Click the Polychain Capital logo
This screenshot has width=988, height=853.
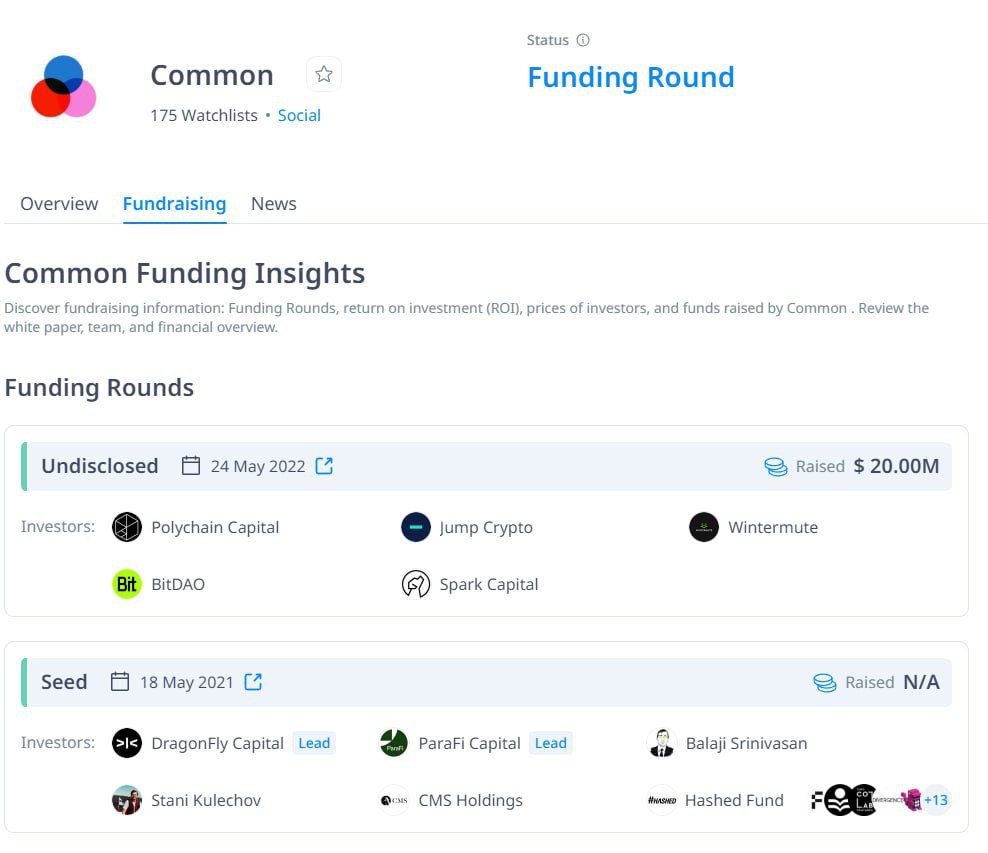pyautogui.click(x=127, y=527)
